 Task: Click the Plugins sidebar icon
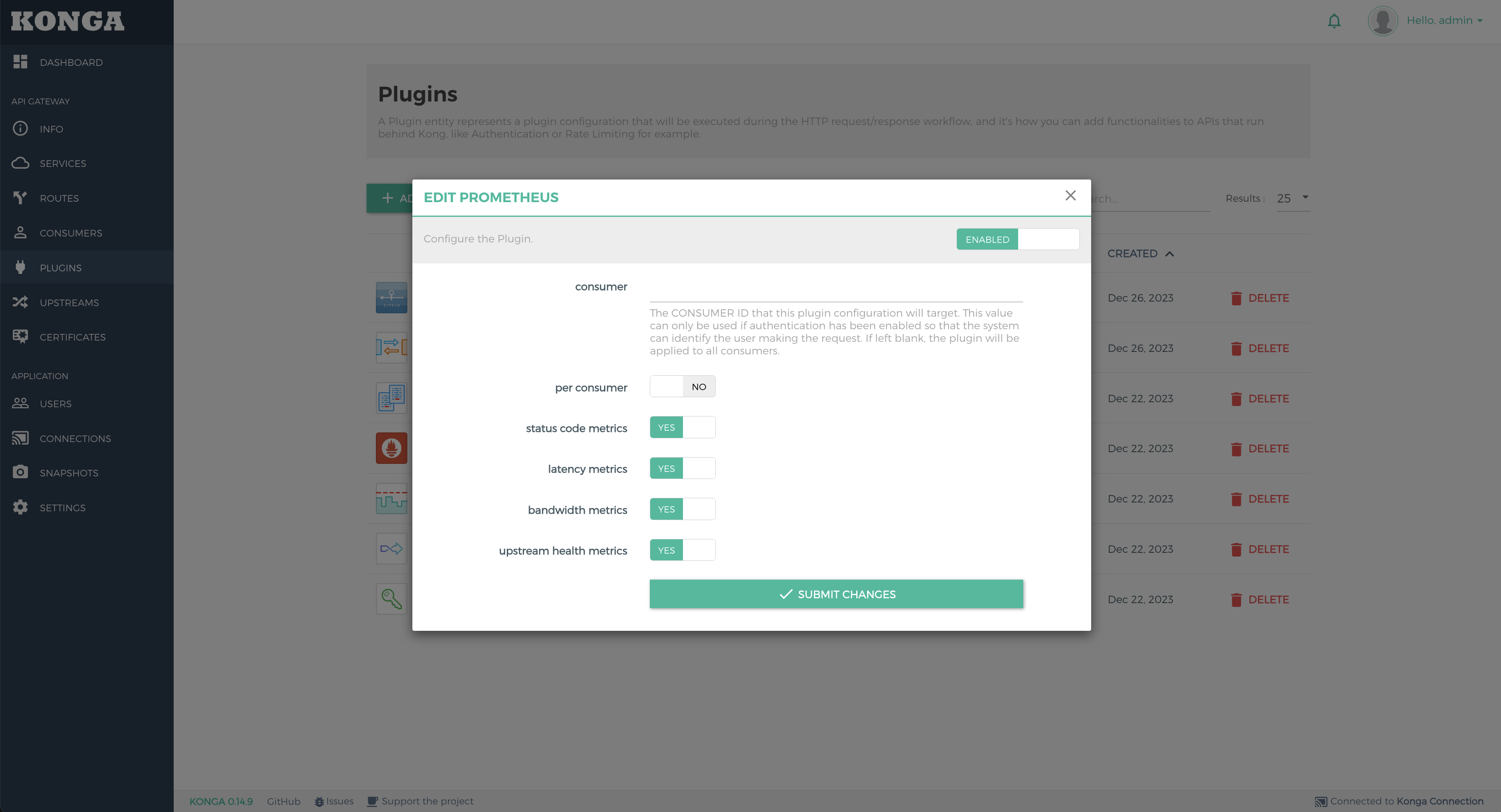pyautogui.click(x=21, y=267)
